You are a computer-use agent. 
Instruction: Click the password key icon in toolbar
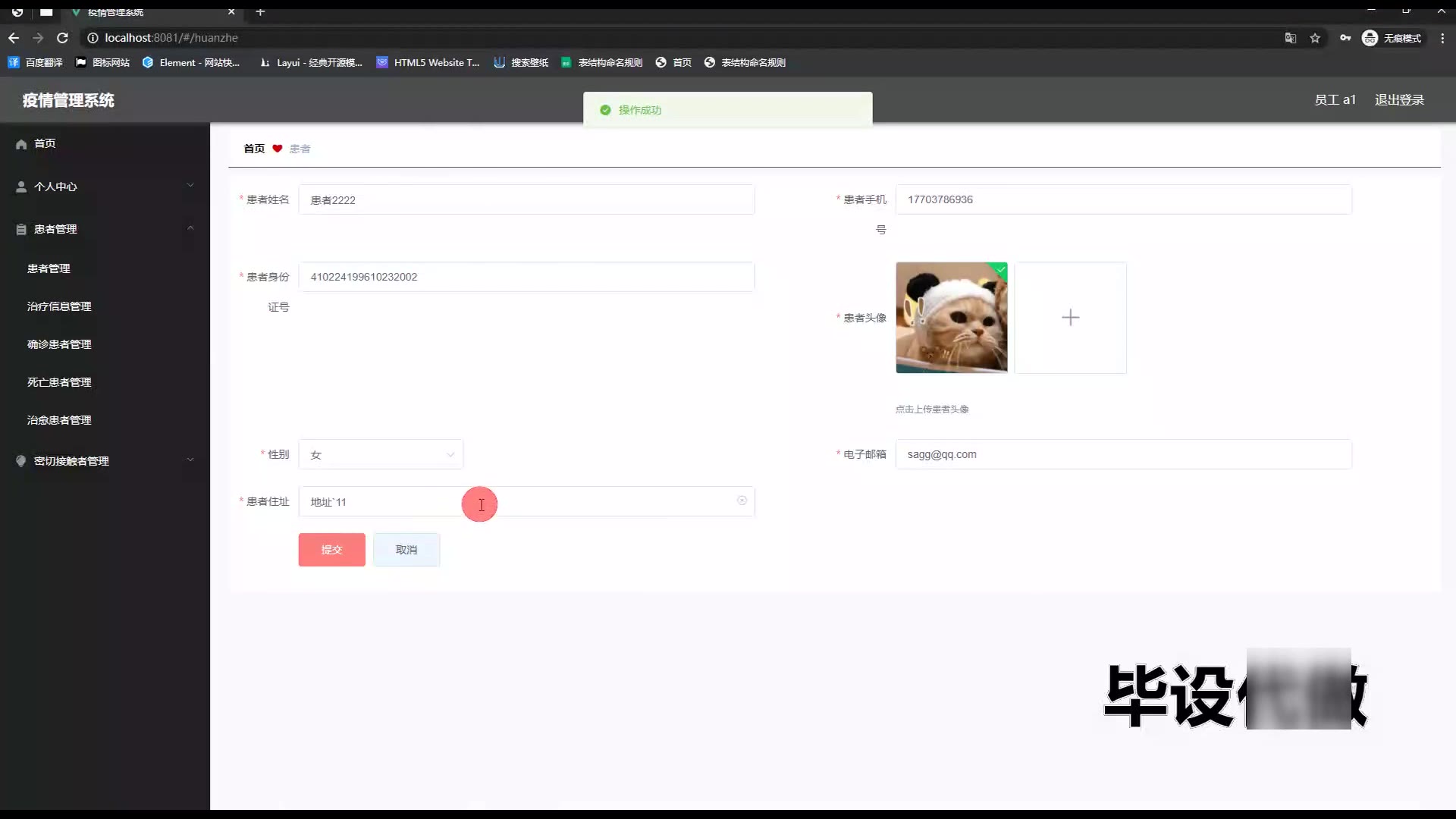[x=1345, y=38]
